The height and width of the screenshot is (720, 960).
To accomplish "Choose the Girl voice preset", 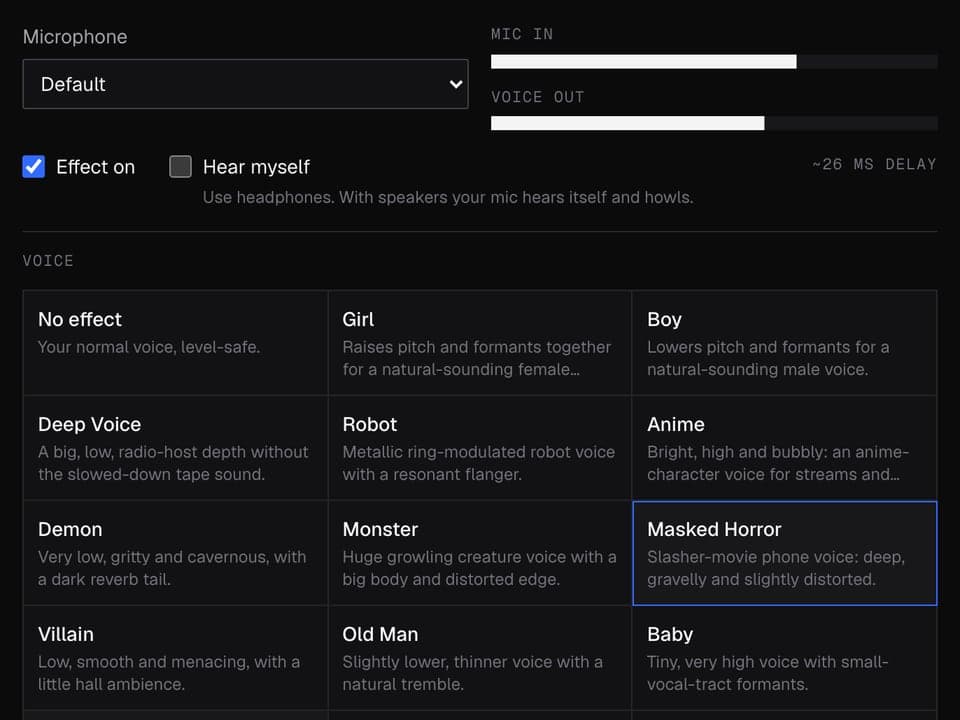I will (479, 343).
